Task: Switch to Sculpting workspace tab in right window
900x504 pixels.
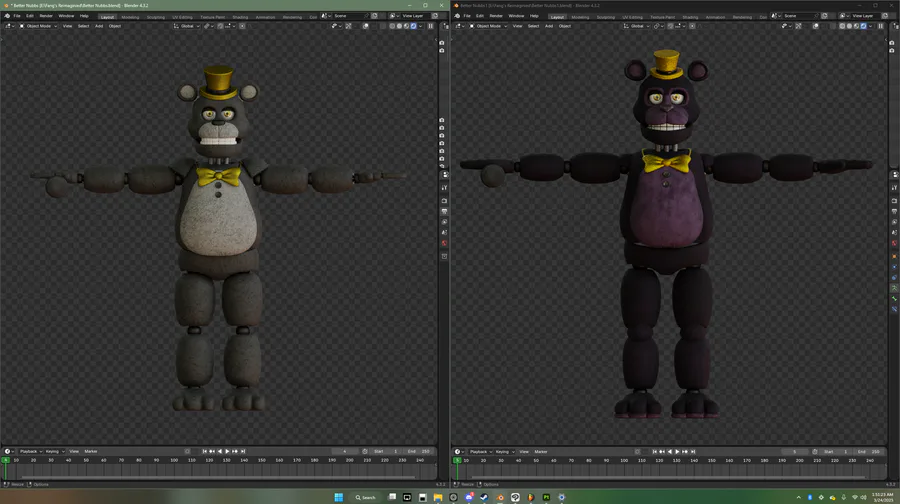Action: point(606,17)
